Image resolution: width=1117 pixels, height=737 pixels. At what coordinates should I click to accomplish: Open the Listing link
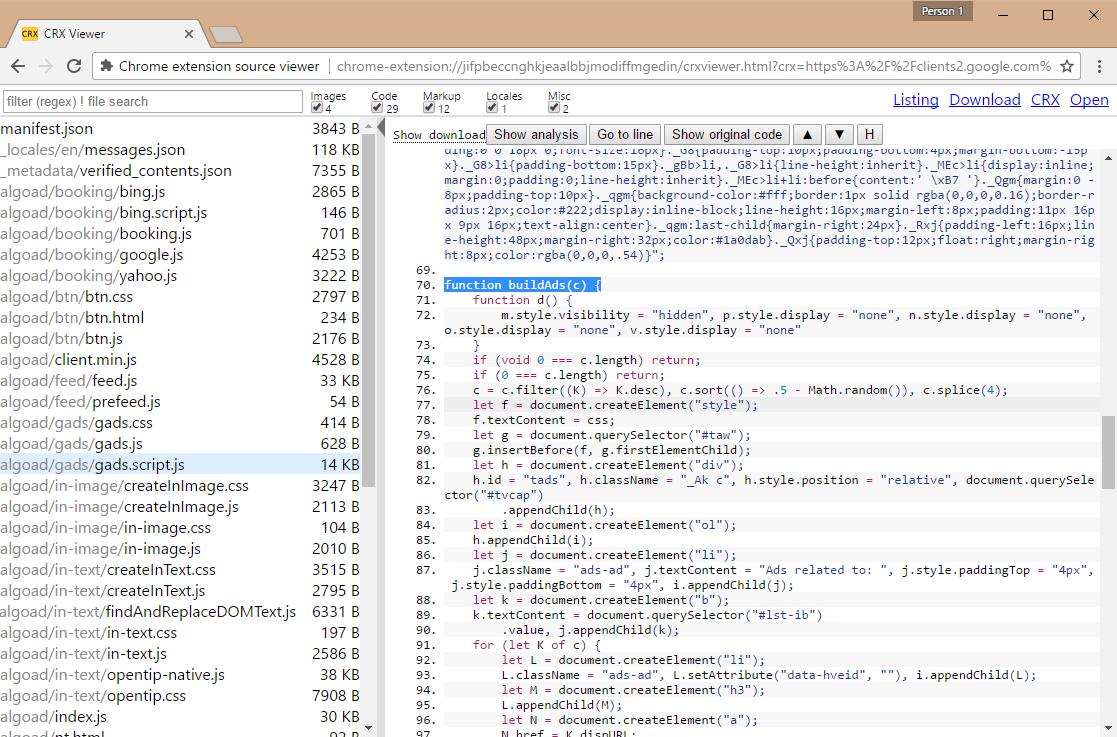916,99
